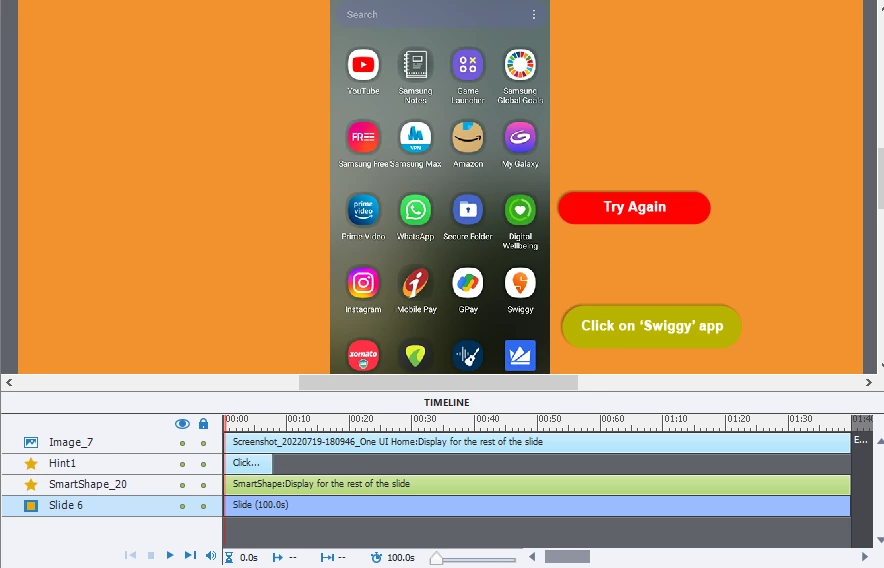Image resolution: width=884 pixels, height=568 pixels.
Task: Hide the Slide 6 layer
Action: pyautogui.click(x=182, y=506)
